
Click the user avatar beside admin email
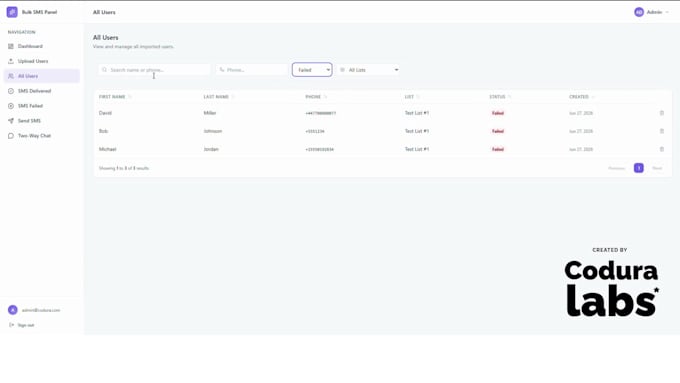pyautogui.click(x=13, y=310)
